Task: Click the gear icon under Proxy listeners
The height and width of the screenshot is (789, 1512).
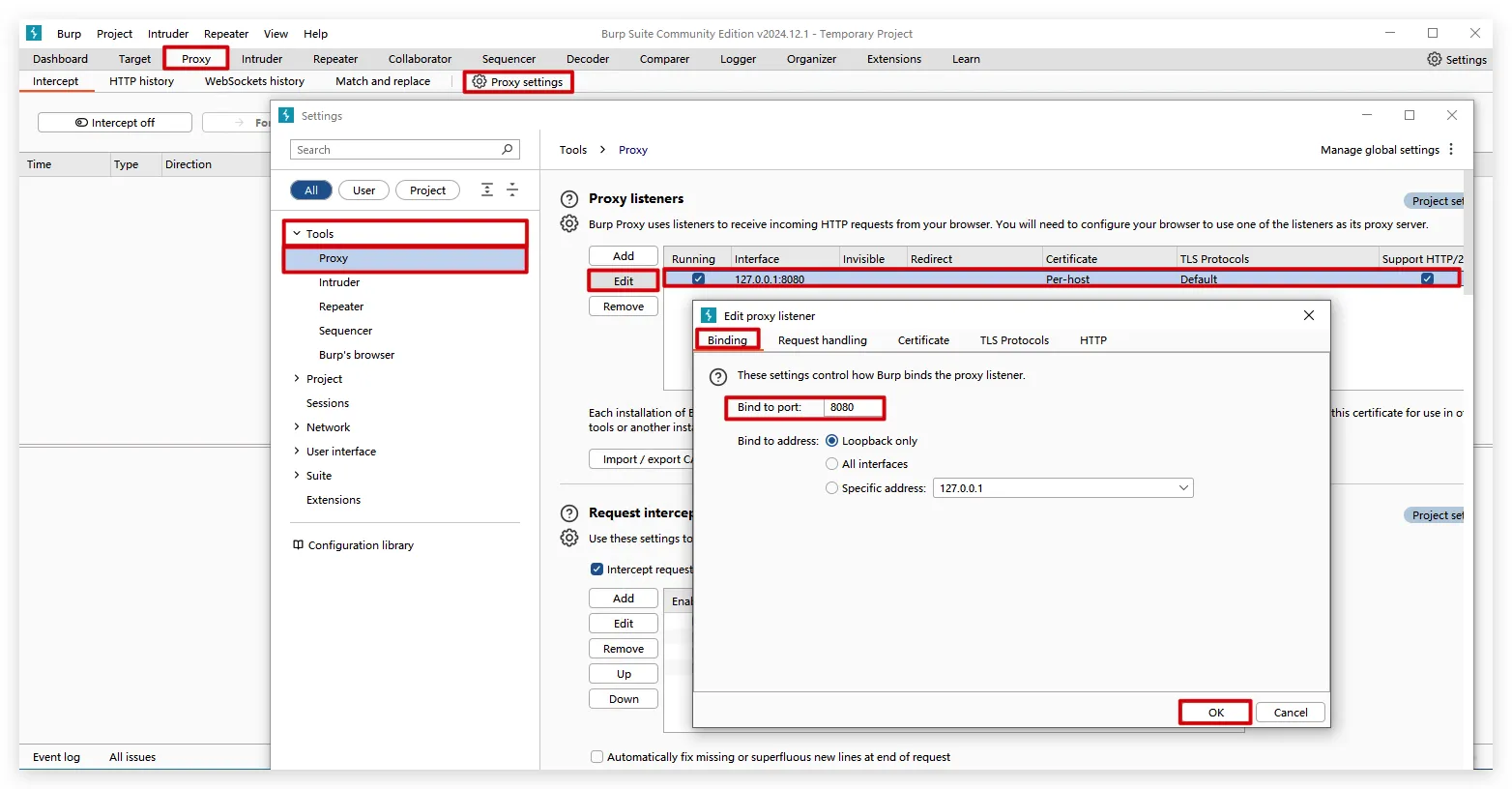Action: point(569,224)
